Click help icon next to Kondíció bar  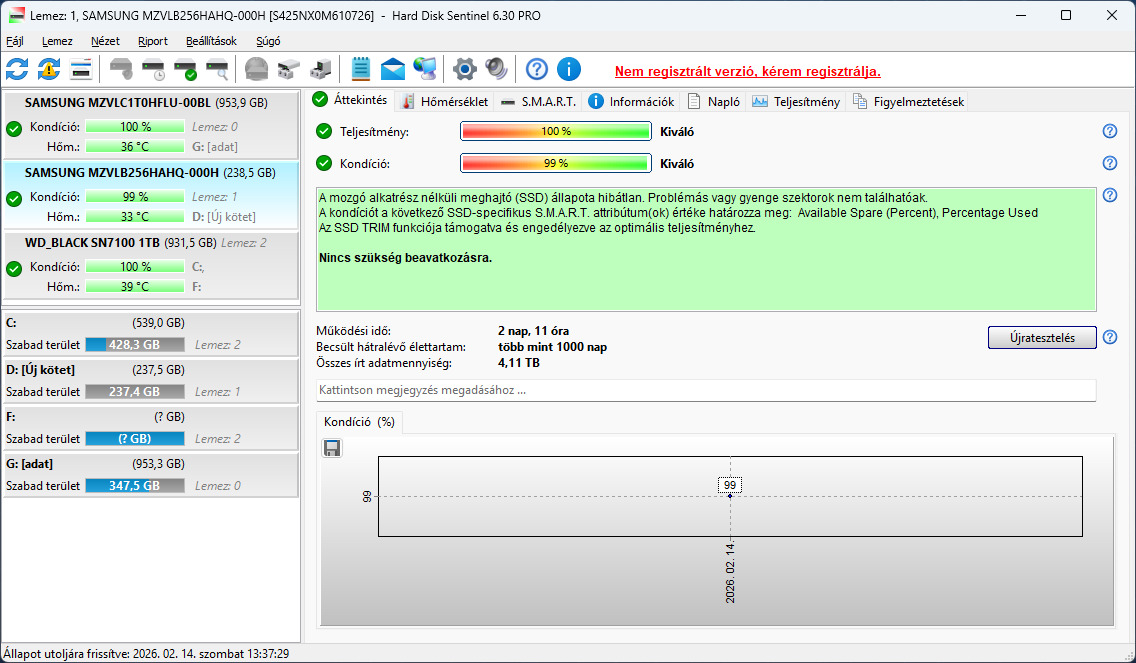pos(1109,163)
